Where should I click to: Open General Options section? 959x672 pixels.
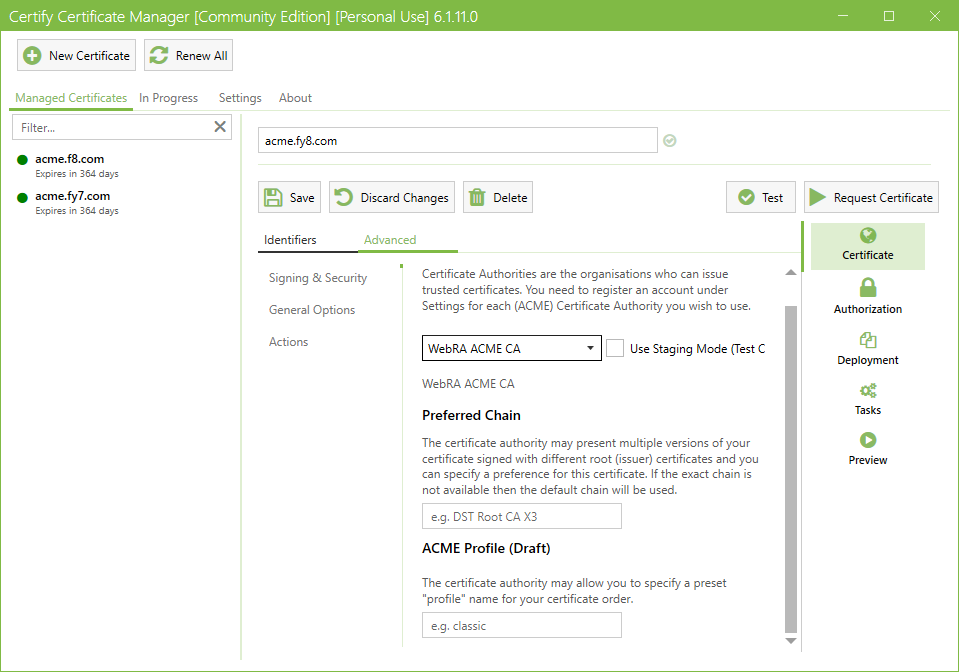pos(312,310)
